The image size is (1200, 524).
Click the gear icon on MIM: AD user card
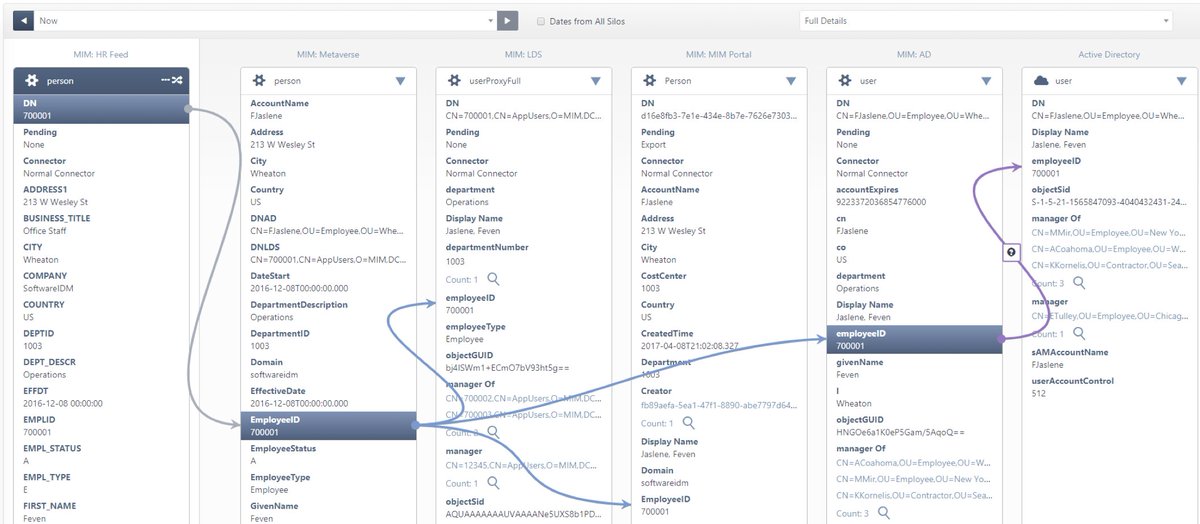[846, 80]
